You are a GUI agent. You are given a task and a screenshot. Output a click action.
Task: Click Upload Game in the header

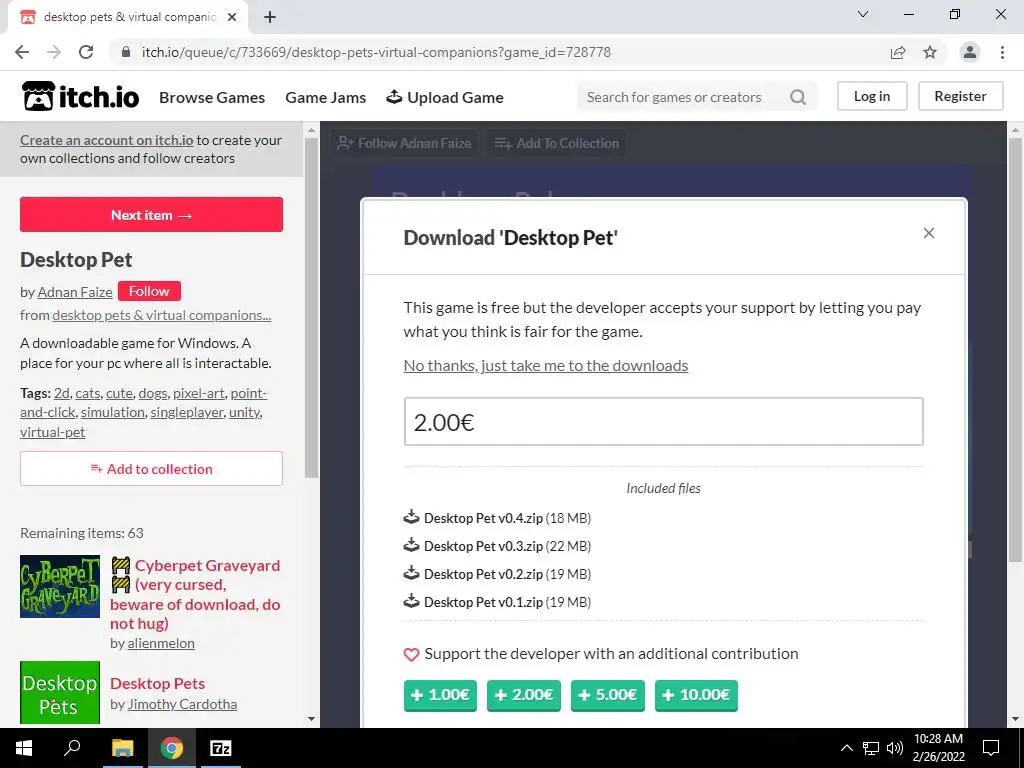(445, 97)
